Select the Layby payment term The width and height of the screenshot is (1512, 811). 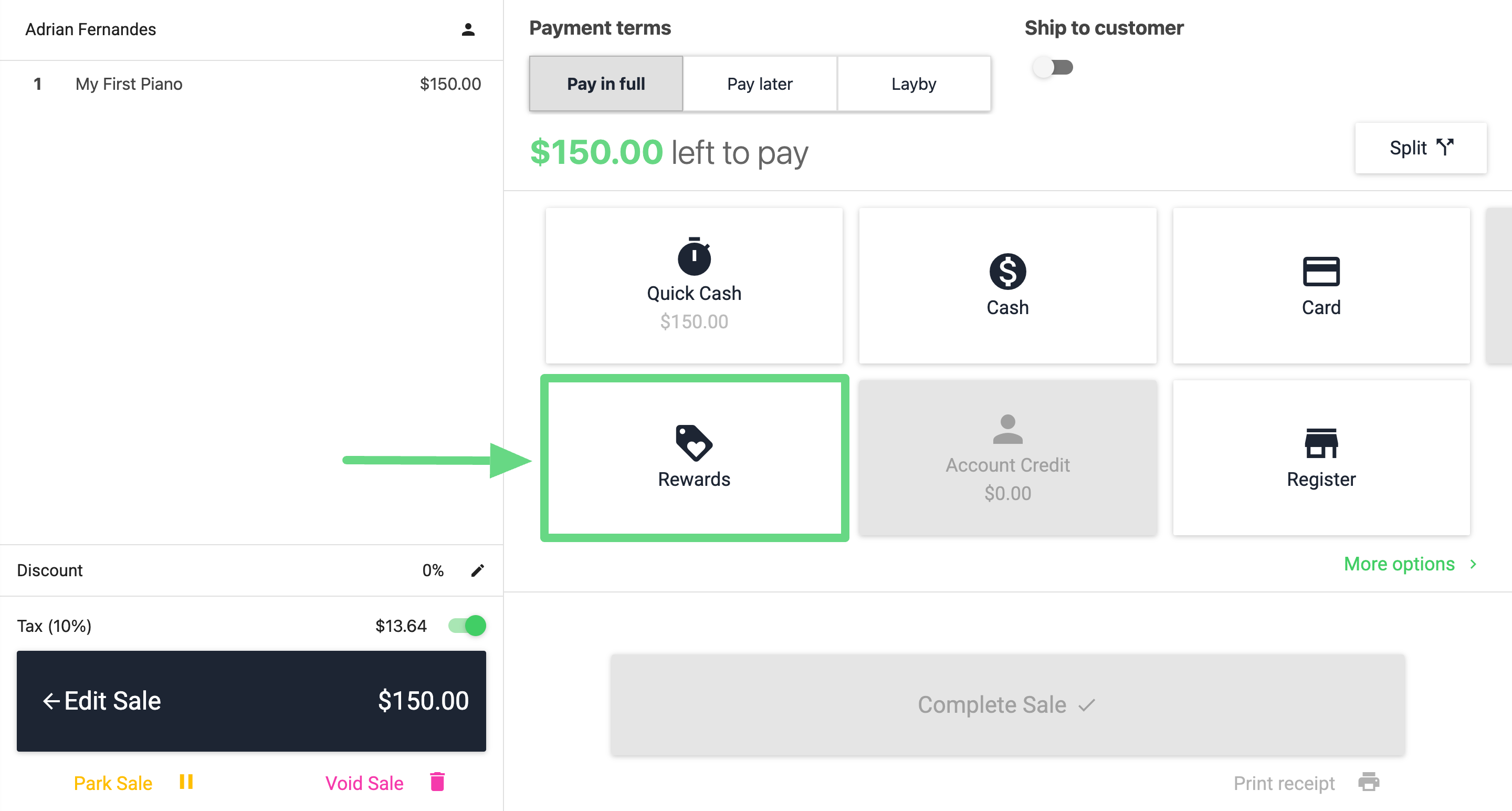click(913, 84)
